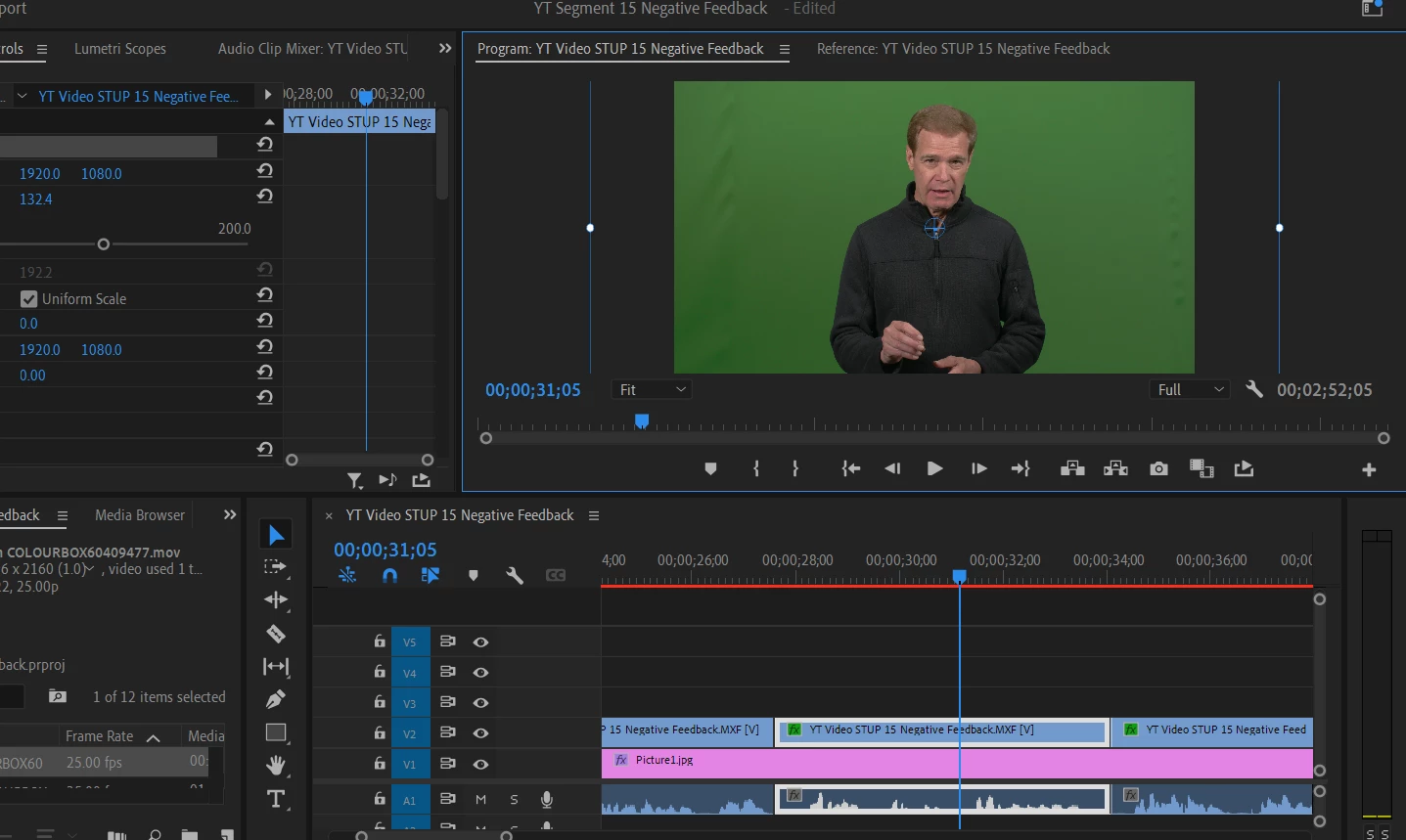Image resolution: width=1406 pixels, height=840 pixels.
Task: Toggle the Uniform Scale checkbox
Action: tap(28, 299)
